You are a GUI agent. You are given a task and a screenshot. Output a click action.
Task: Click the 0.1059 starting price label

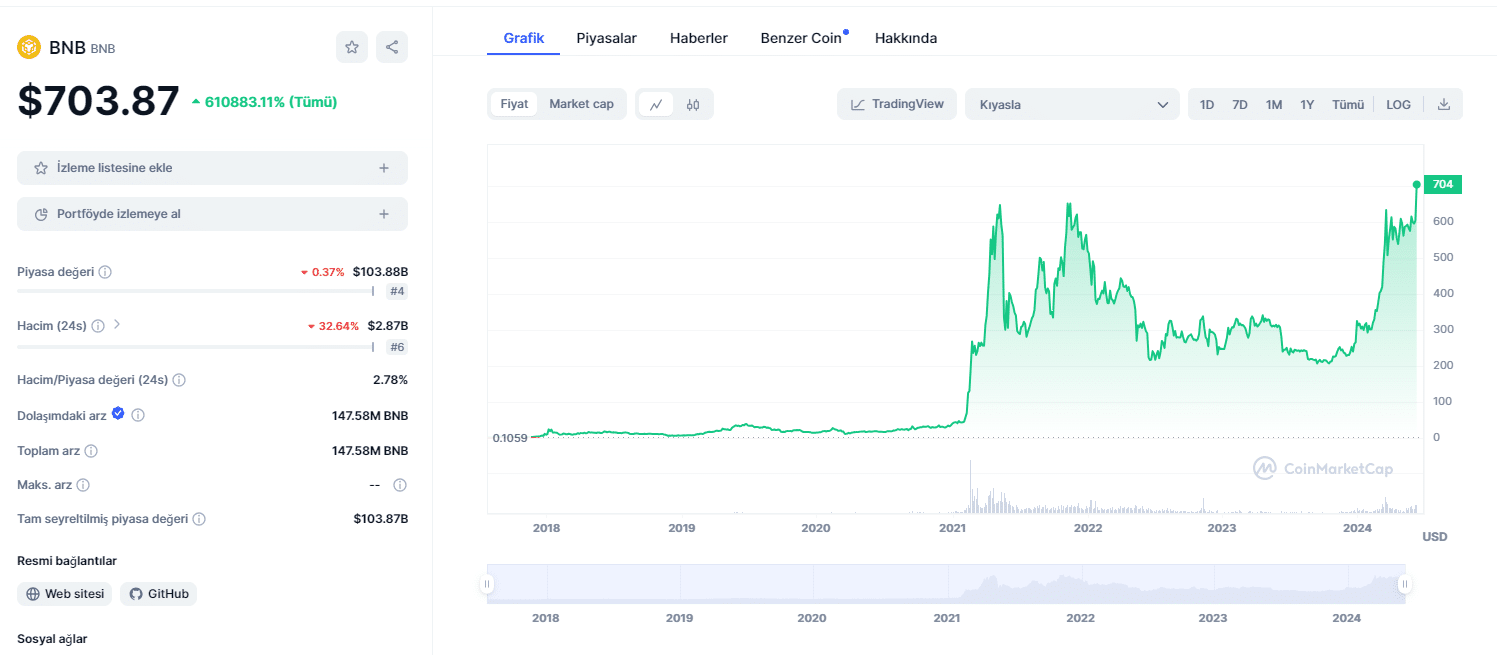click(510, 438)
